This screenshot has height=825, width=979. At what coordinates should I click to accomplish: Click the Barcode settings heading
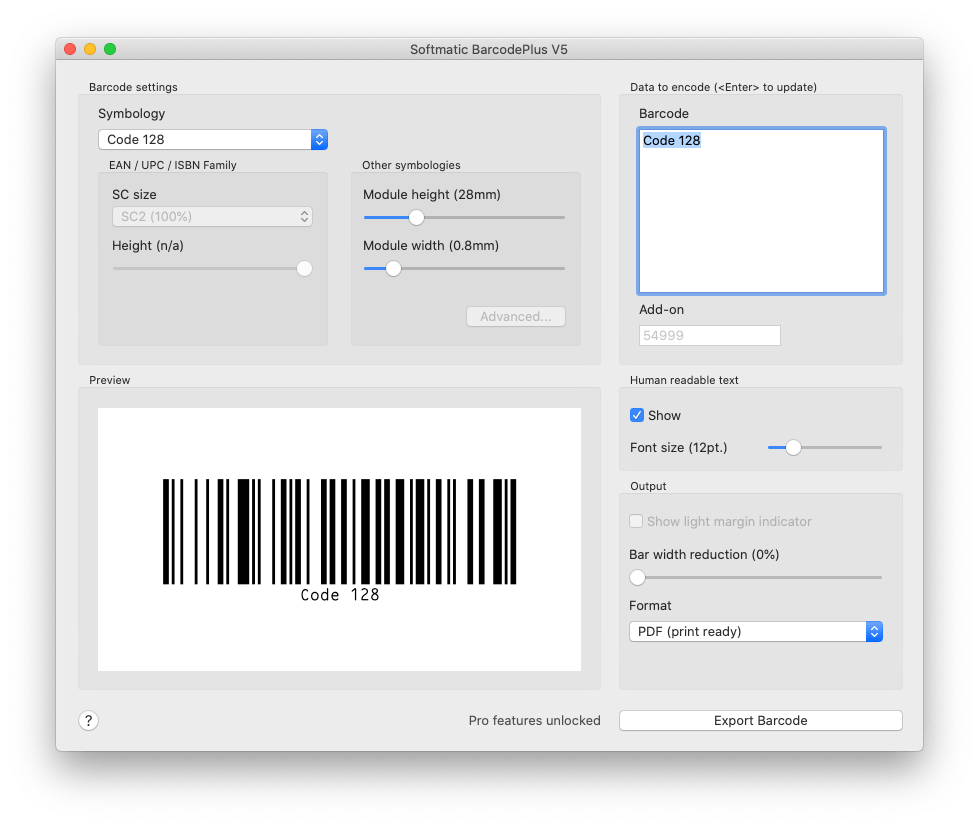133,87
